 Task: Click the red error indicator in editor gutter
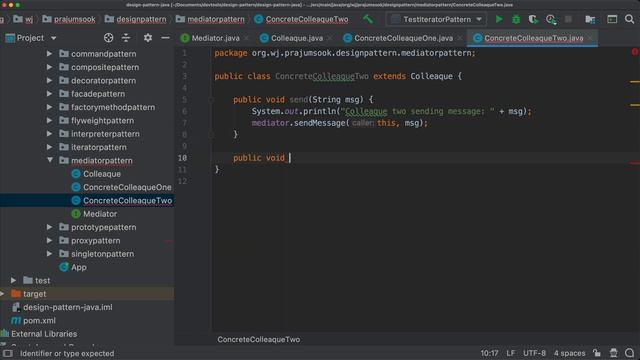(x=635, y=52)
